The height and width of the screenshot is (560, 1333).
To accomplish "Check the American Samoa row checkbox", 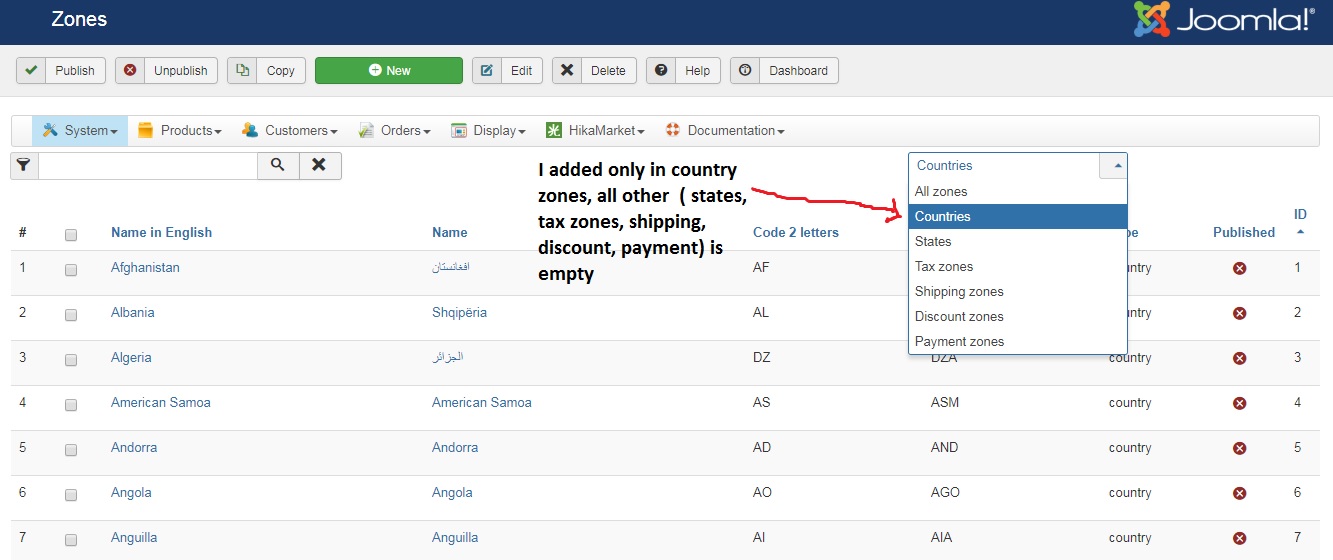I will [x=71, y=405].
